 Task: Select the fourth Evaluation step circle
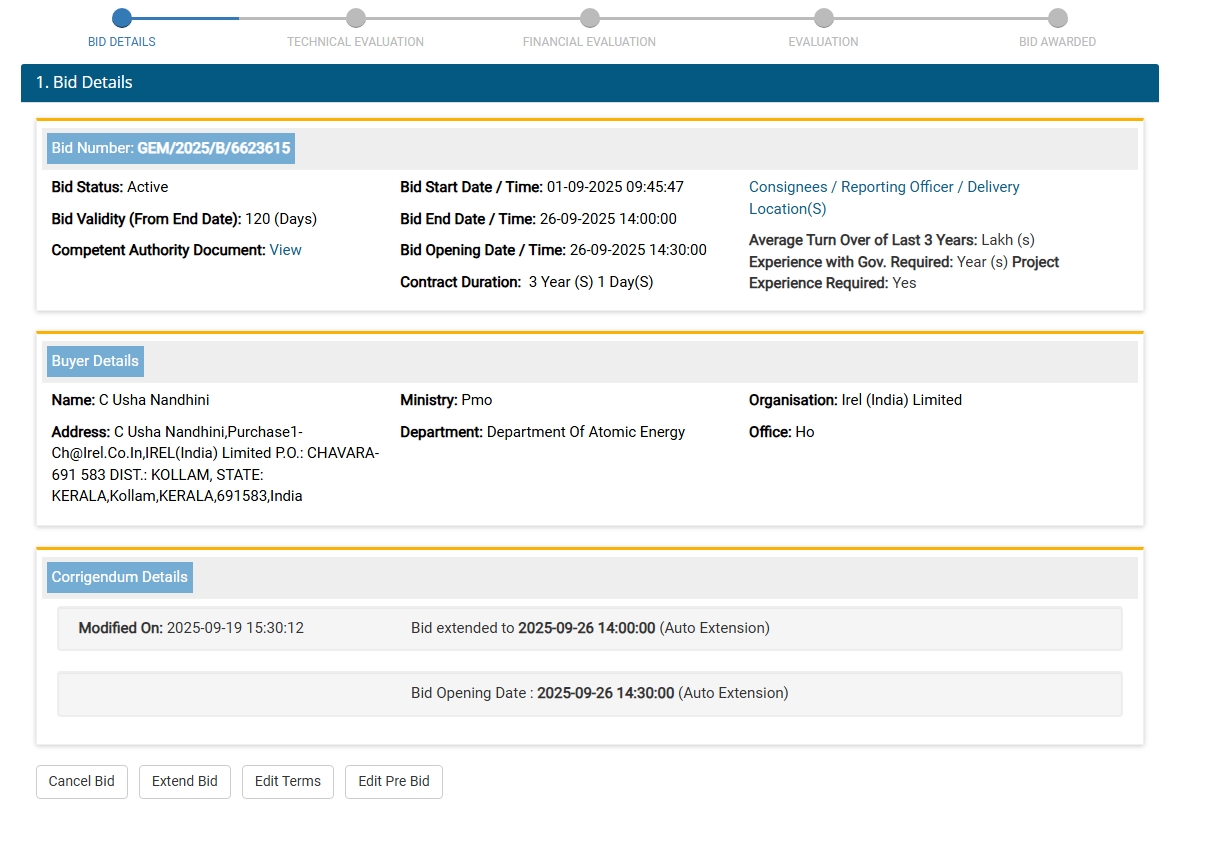[823, 18]
